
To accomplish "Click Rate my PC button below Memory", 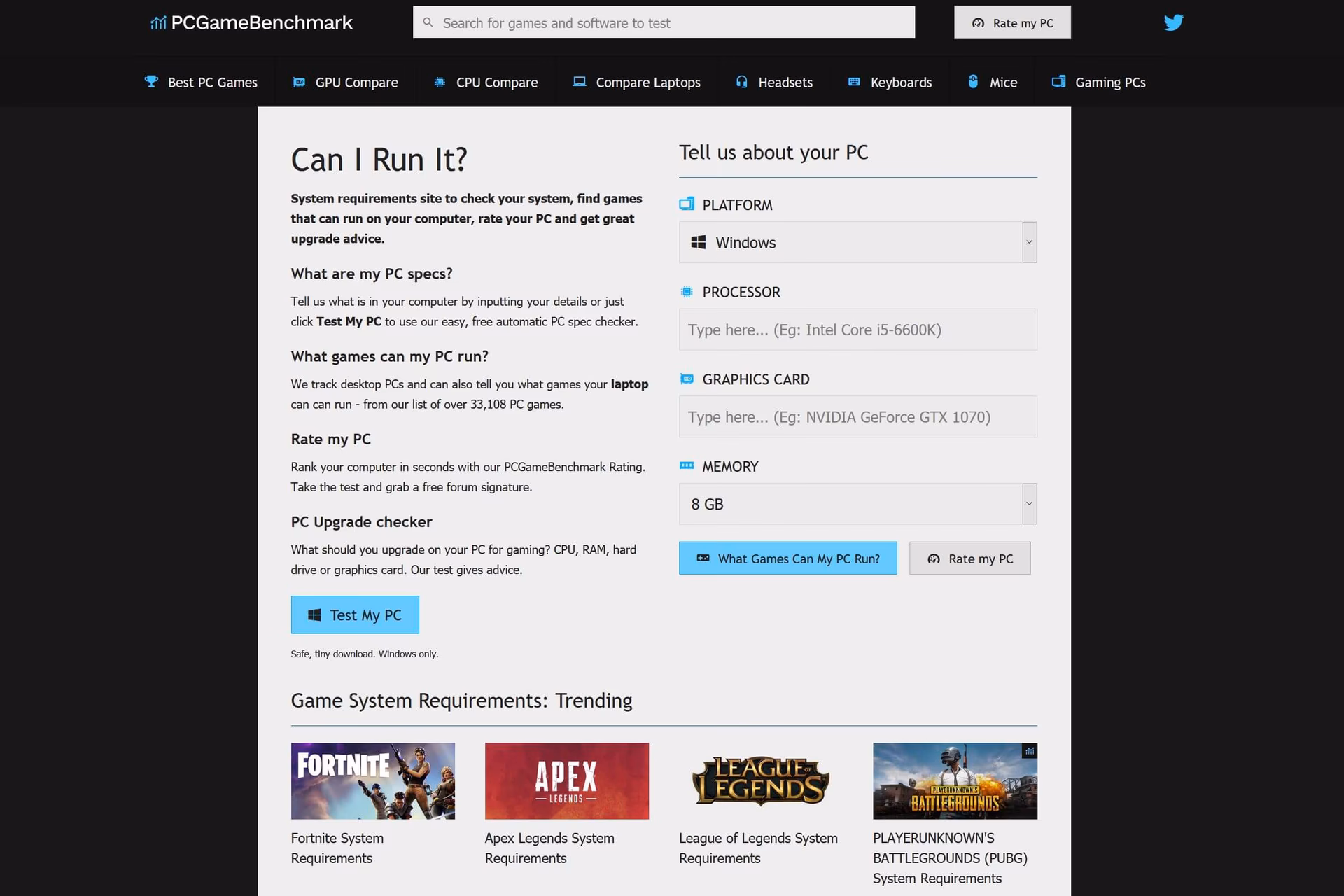I will (969, 558).
